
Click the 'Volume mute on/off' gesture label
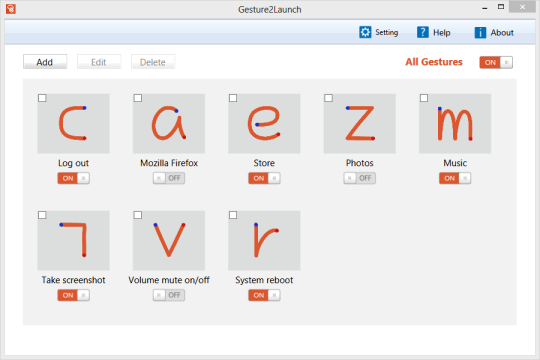coord(169,280)
